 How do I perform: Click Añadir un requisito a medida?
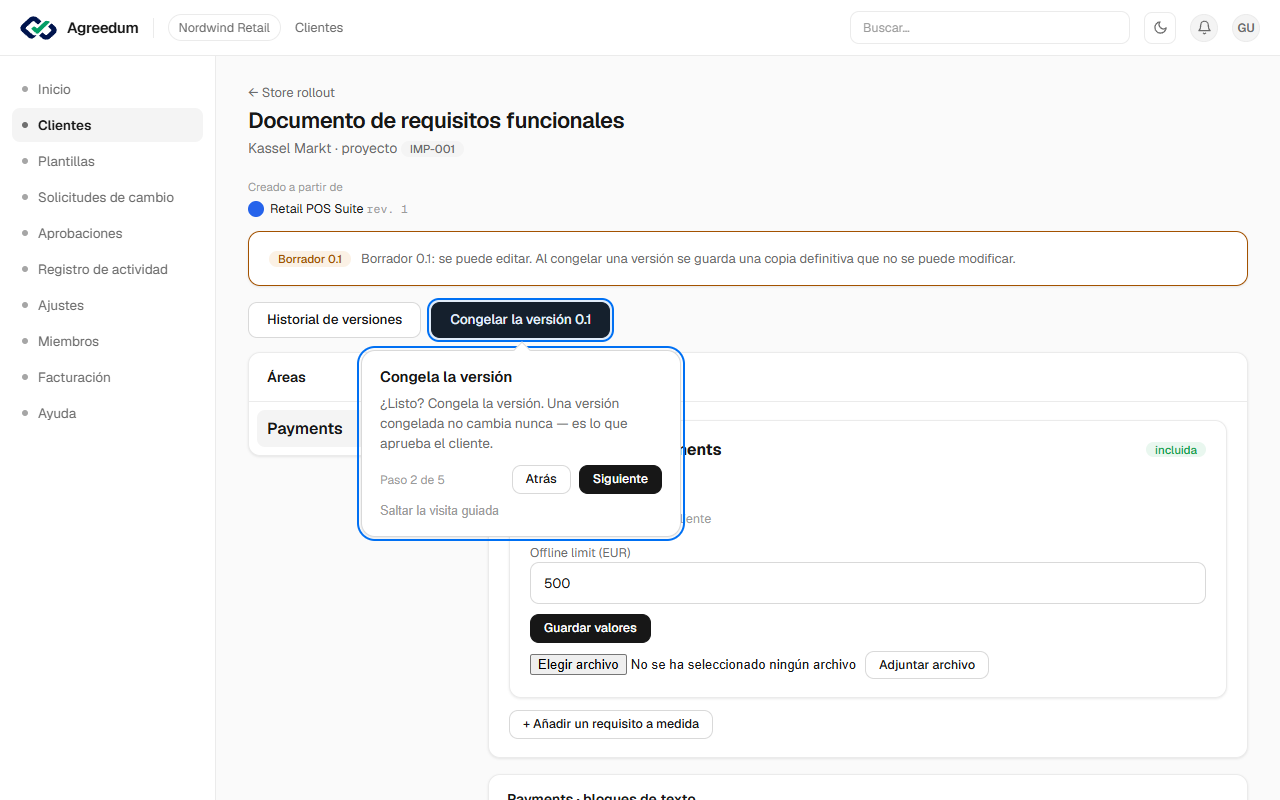click(x=611, y=724)
